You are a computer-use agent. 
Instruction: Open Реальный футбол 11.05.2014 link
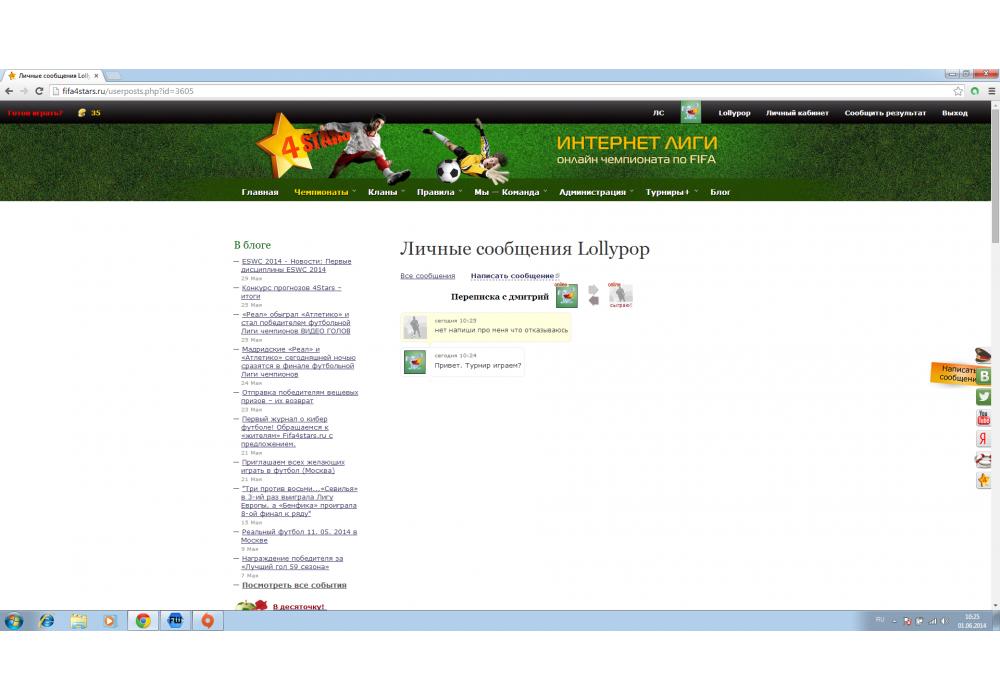[298, 536]
